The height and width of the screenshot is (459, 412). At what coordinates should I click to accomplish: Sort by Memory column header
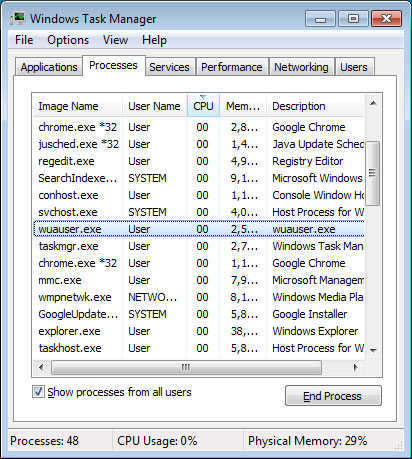tap(243, 106)
